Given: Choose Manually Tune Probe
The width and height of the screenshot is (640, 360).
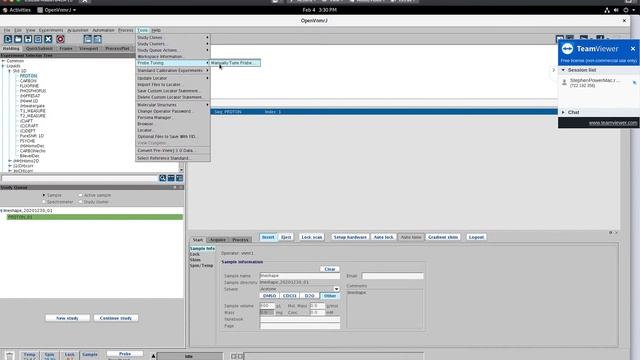Looking at the screenshot, I should (236, 63).
